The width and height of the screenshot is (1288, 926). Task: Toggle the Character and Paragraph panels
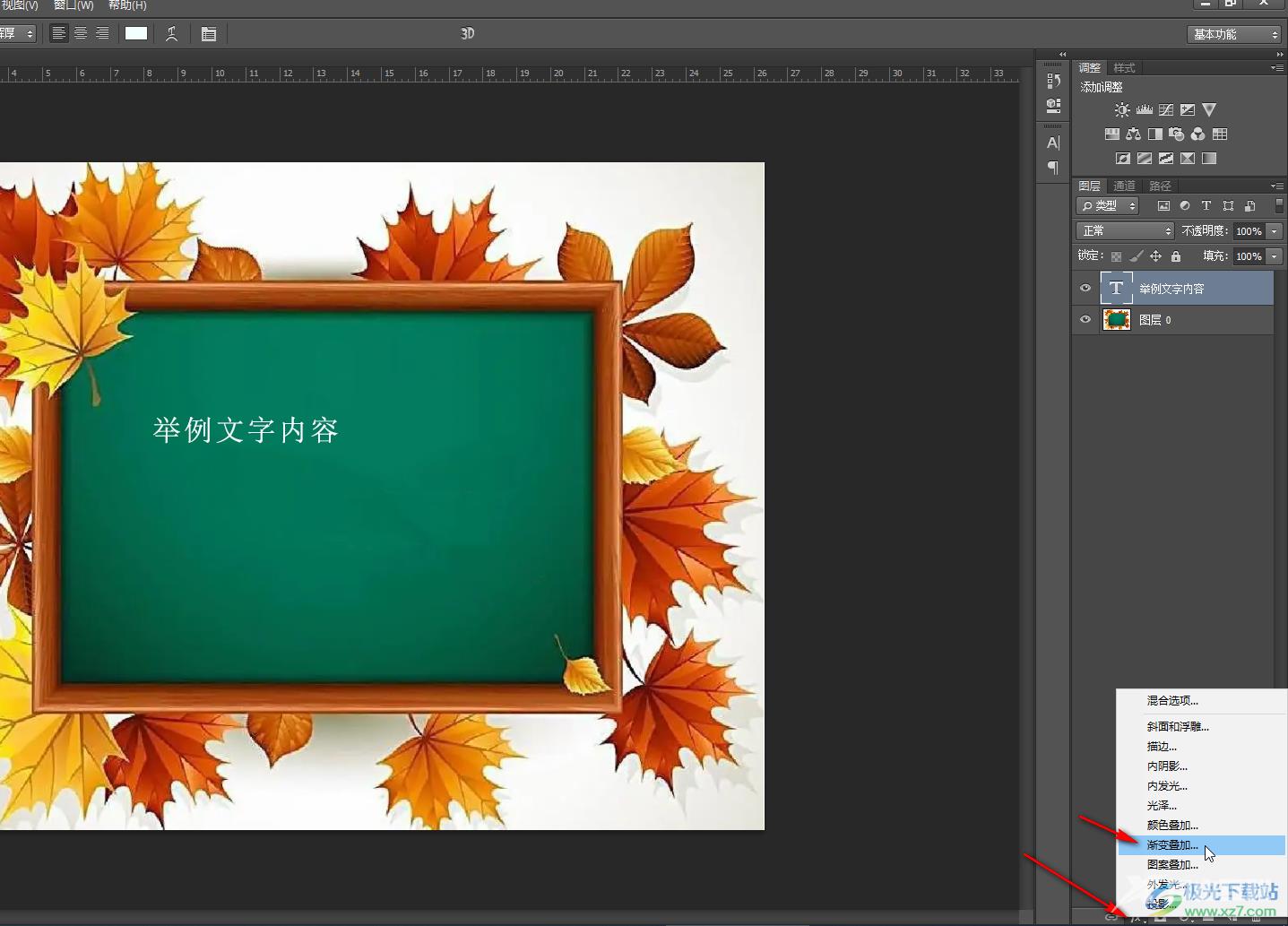pyautogui.click(x=209, y=34)
